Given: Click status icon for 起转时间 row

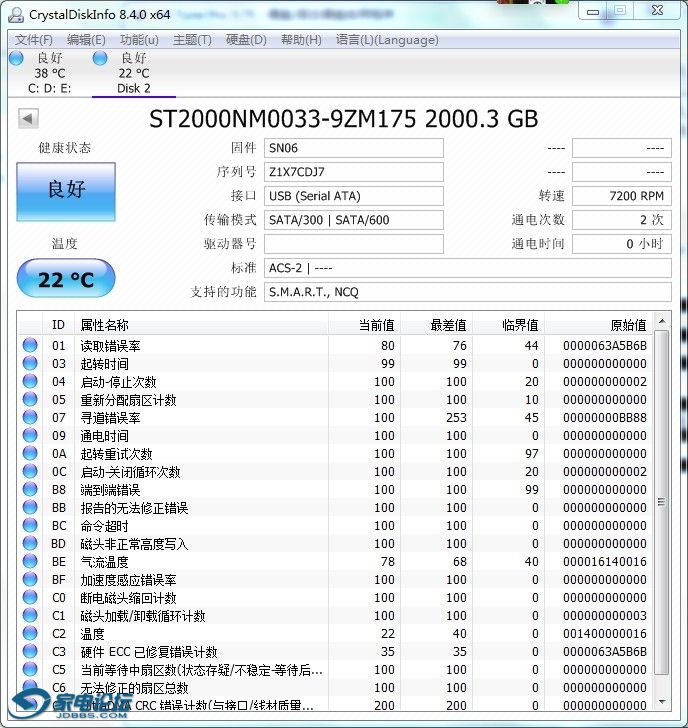Looking at the screenshot, I should click(x=30, y=363).
